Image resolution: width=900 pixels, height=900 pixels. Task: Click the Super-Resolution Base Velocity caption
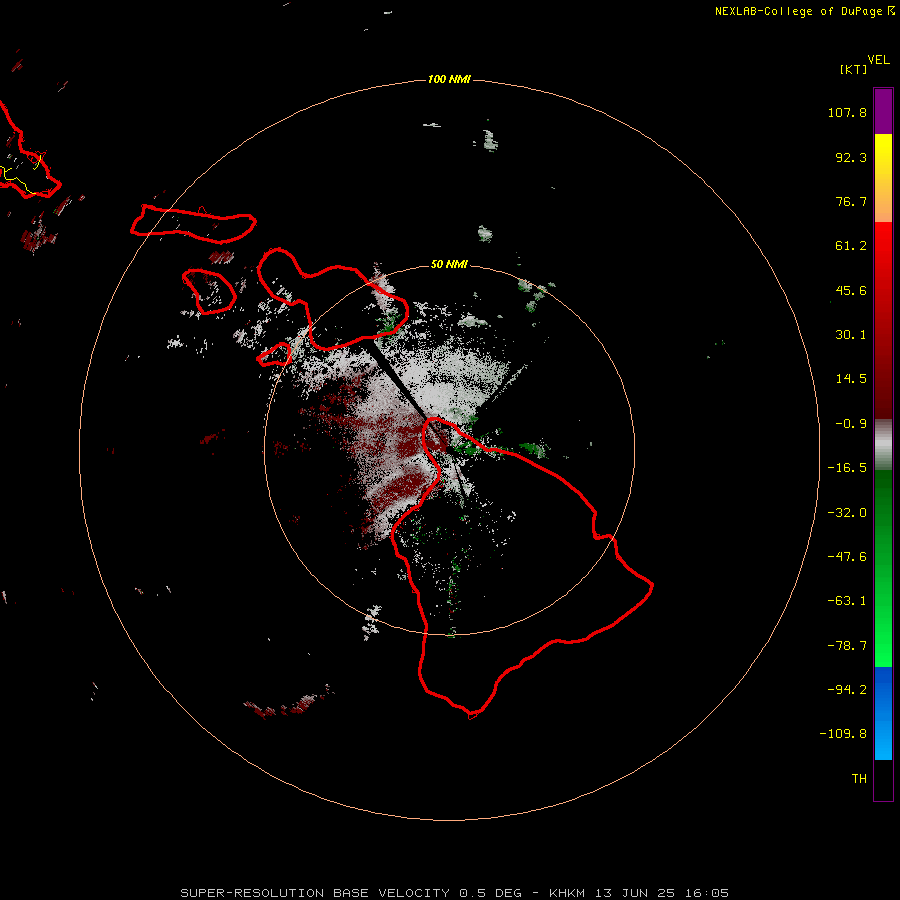pyautogui.click(x=455, y=893)
